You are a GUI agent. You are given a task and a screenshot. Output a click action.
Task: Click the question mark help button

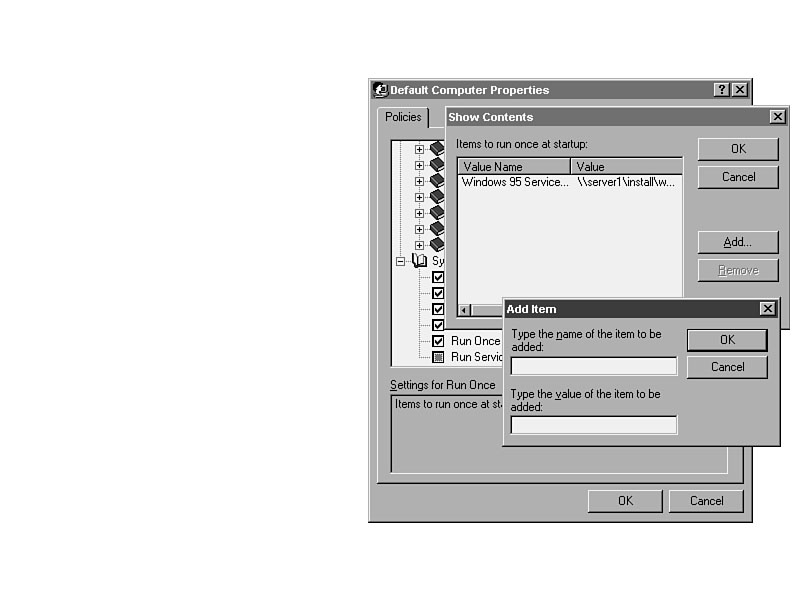tap(722, 90)
